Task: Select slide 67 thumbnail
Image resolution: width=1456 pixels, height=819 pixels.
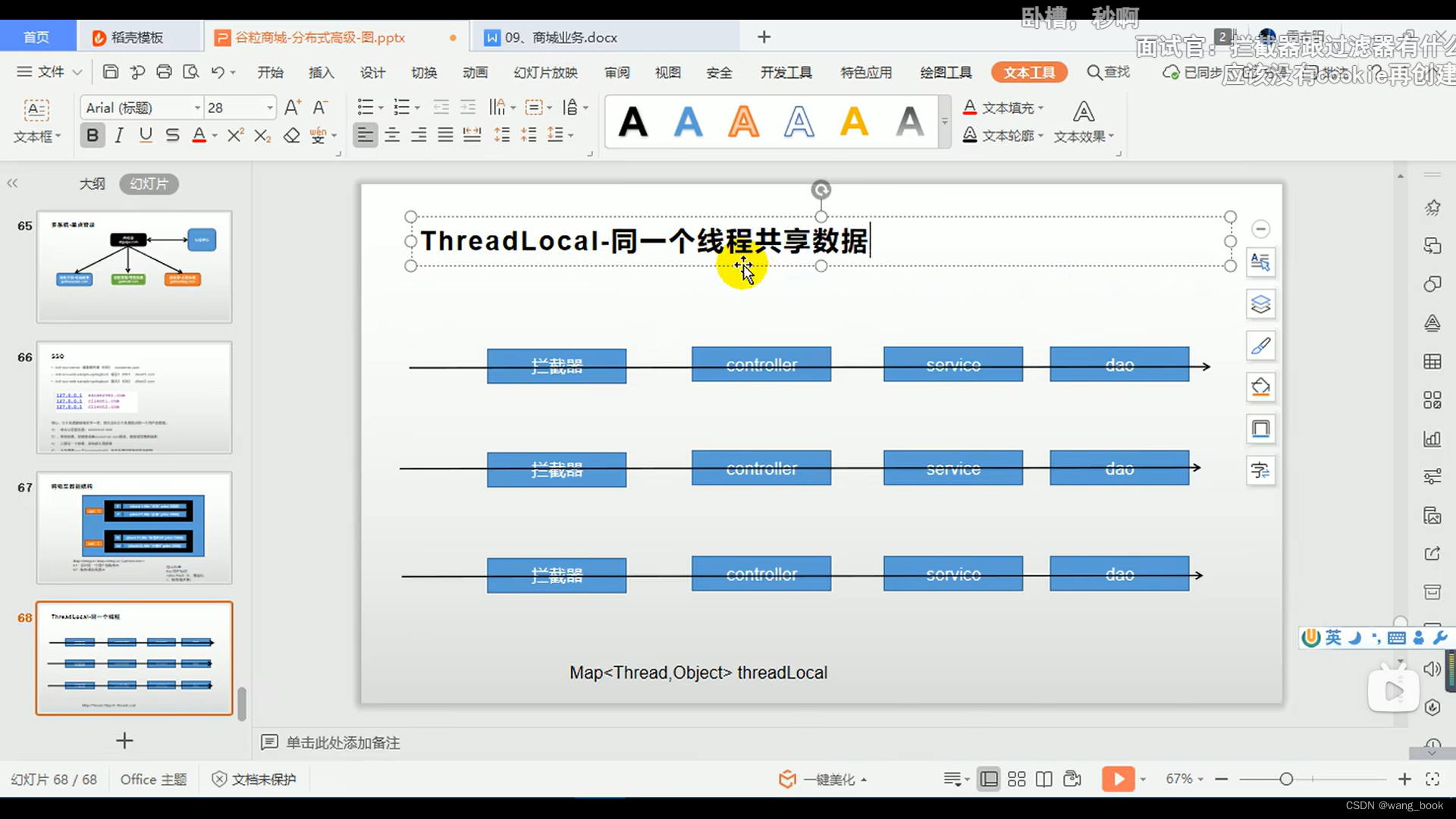Action: 134,528
